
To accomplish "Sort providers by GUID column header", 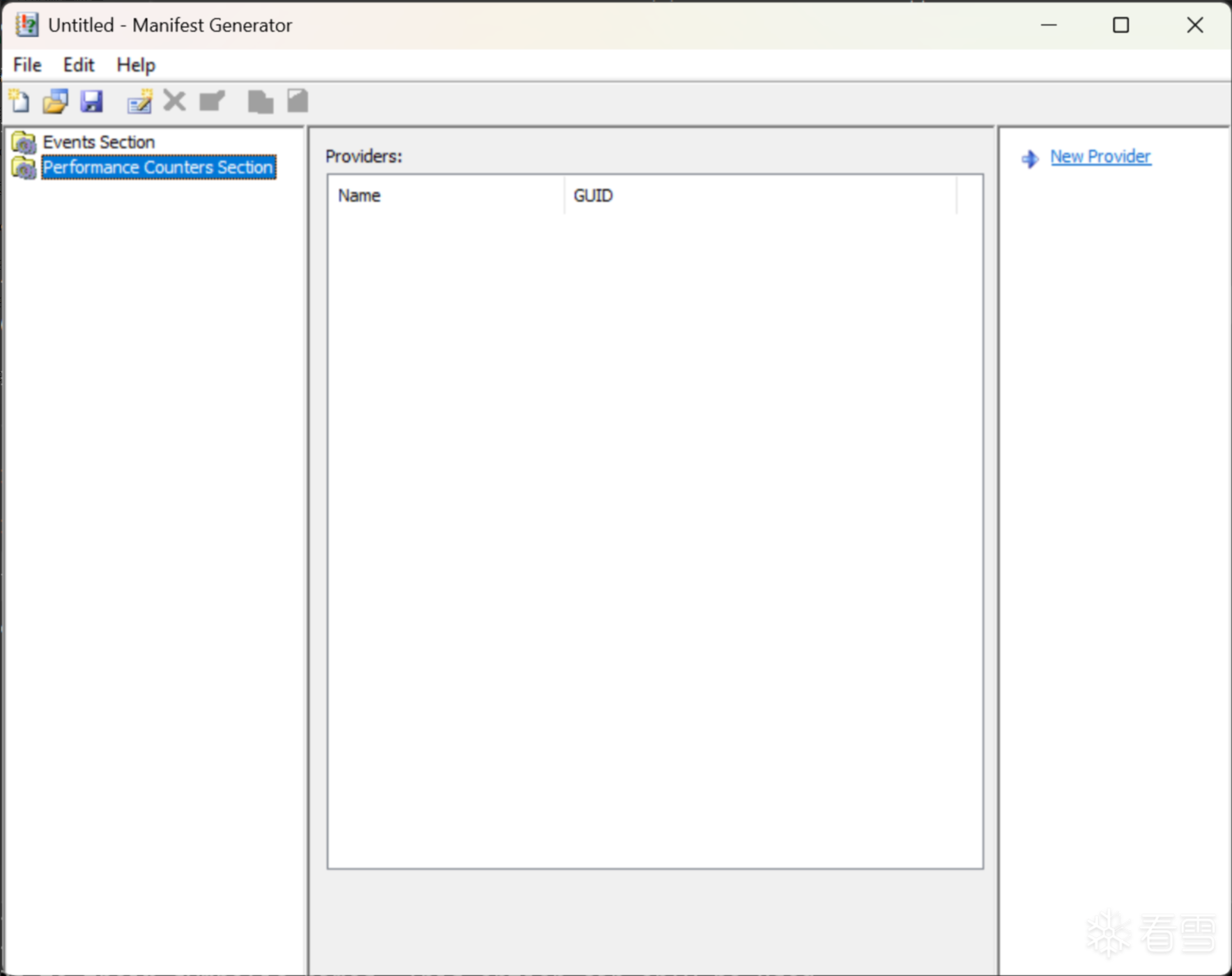I will point(760,196).
